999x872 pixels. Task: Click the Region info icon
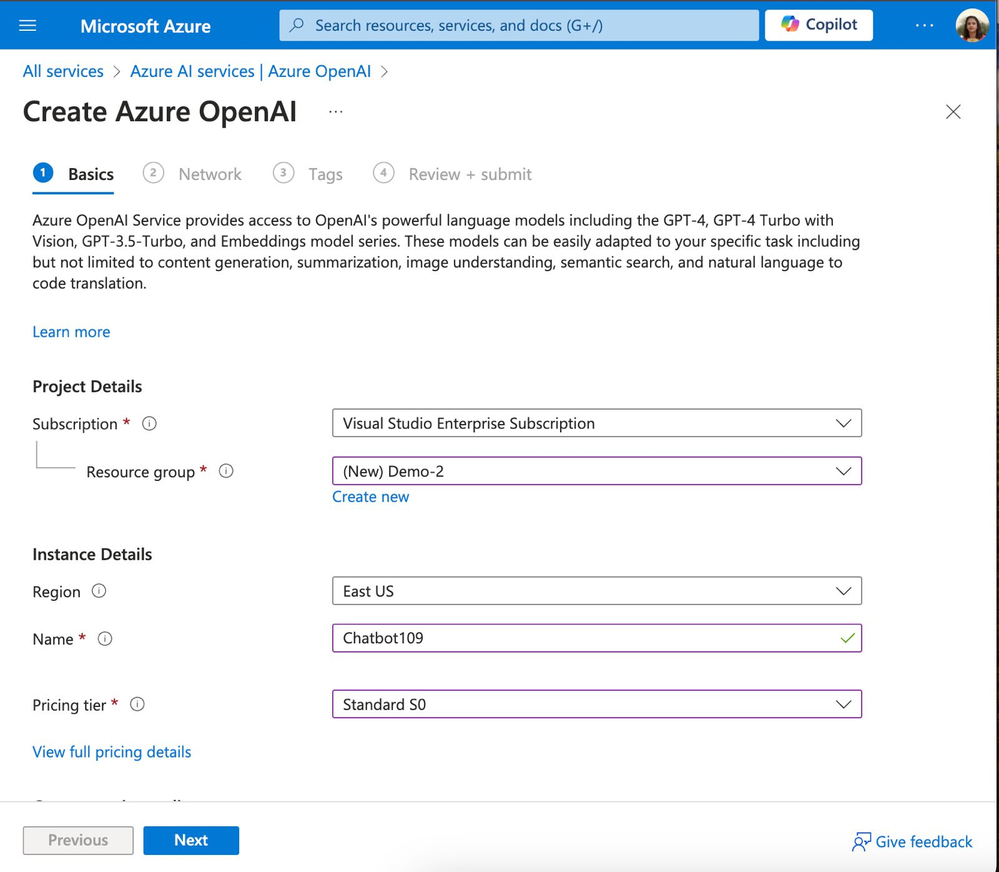[99, 591]
